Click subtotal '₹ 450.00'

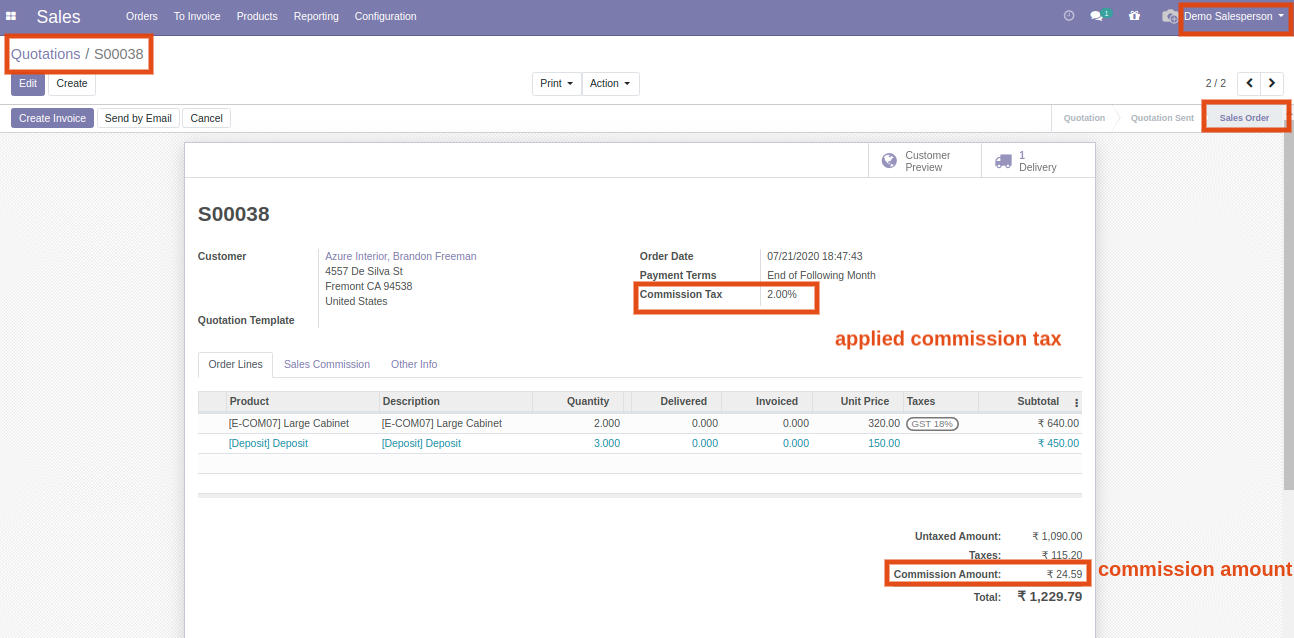pyautogui.click(x=1058, y=444)
